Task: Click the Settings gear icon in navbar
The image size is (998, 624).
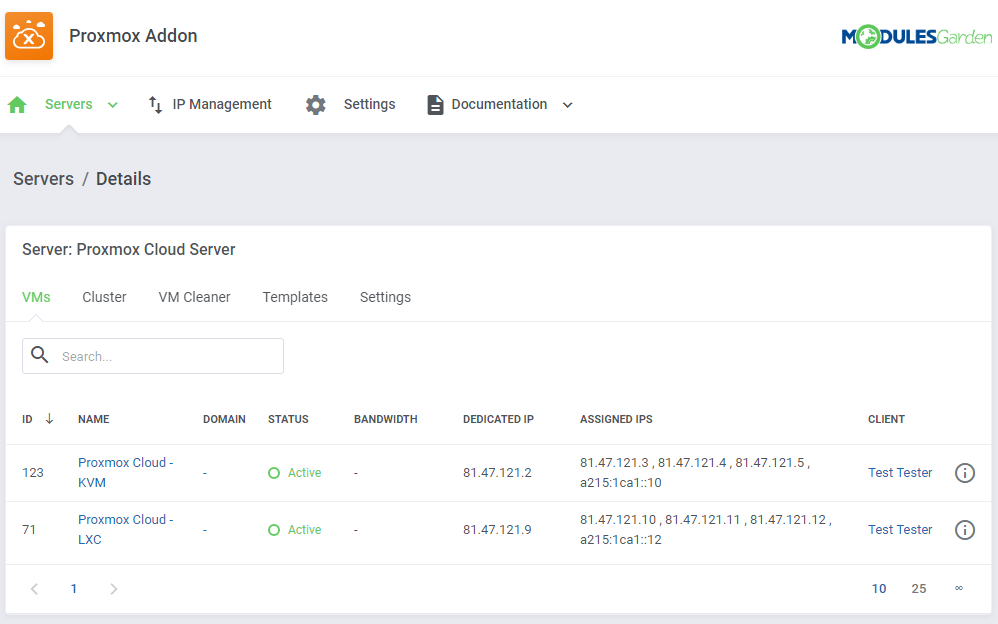Action: 315,104
